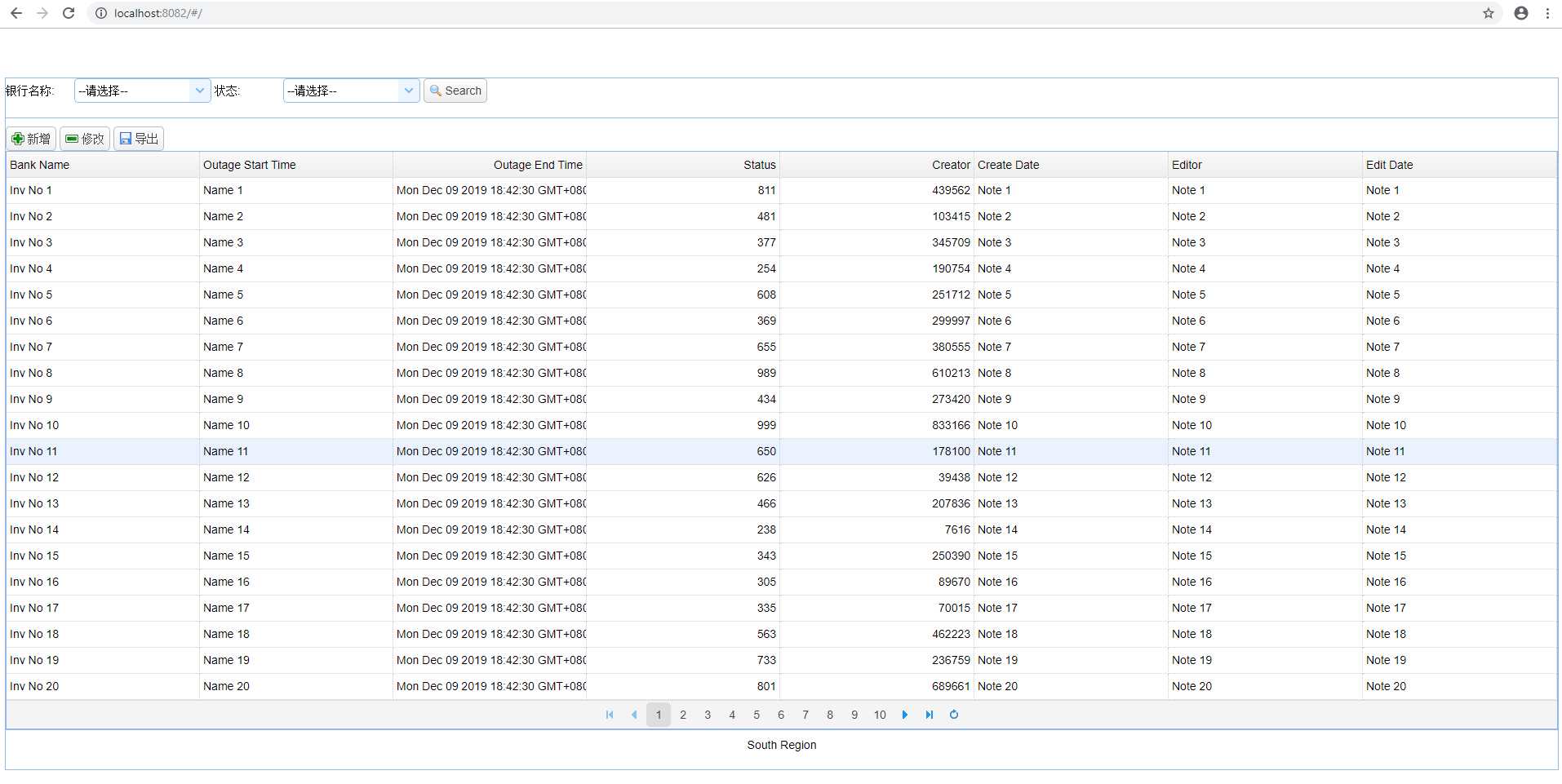
Task: Select page 4 in pager
Action: point(732,715)
